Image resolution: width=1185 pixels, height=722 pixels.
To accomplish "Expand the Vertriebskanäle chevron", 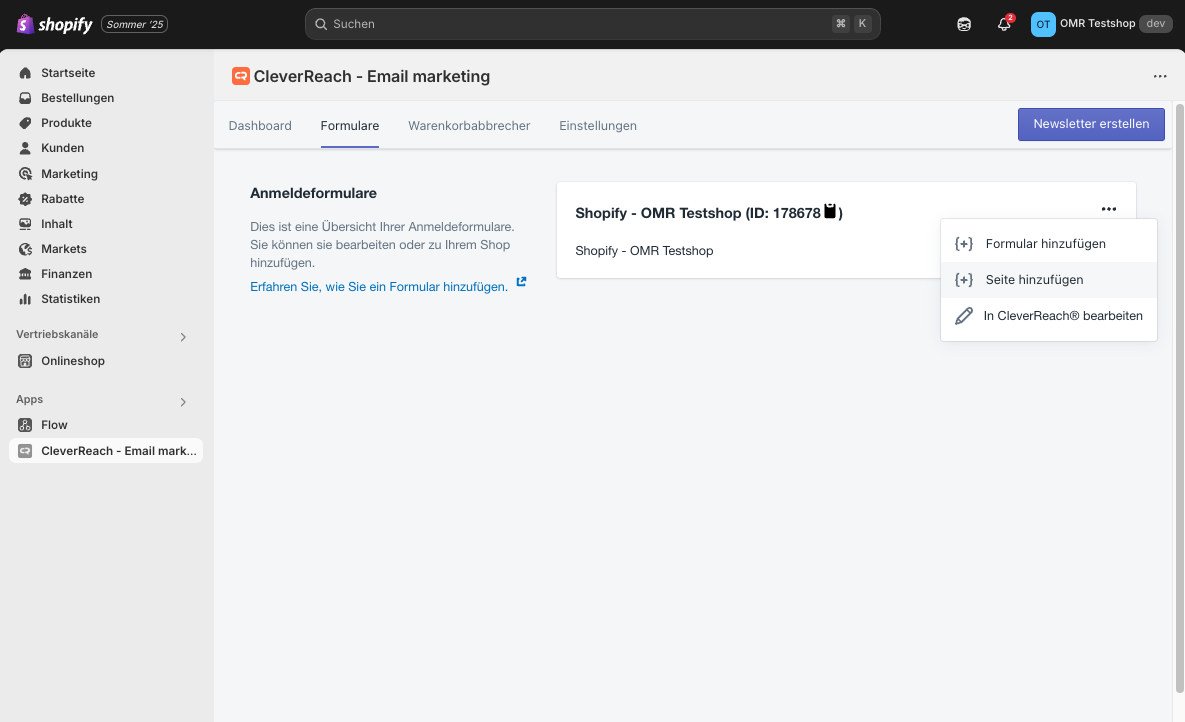I will tap(183, 337).
